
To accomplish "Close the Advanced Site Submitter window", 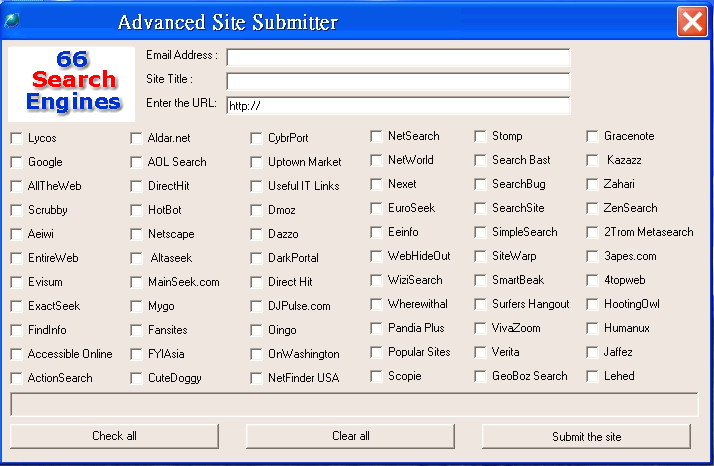I will tap(691, 22).
